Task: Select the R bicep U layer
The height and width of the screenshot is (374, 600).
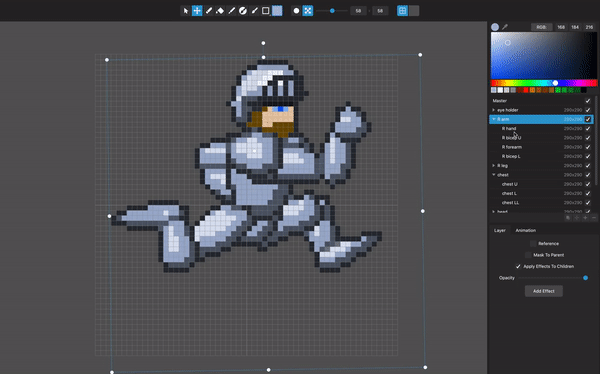Action: tap(541, 138)
